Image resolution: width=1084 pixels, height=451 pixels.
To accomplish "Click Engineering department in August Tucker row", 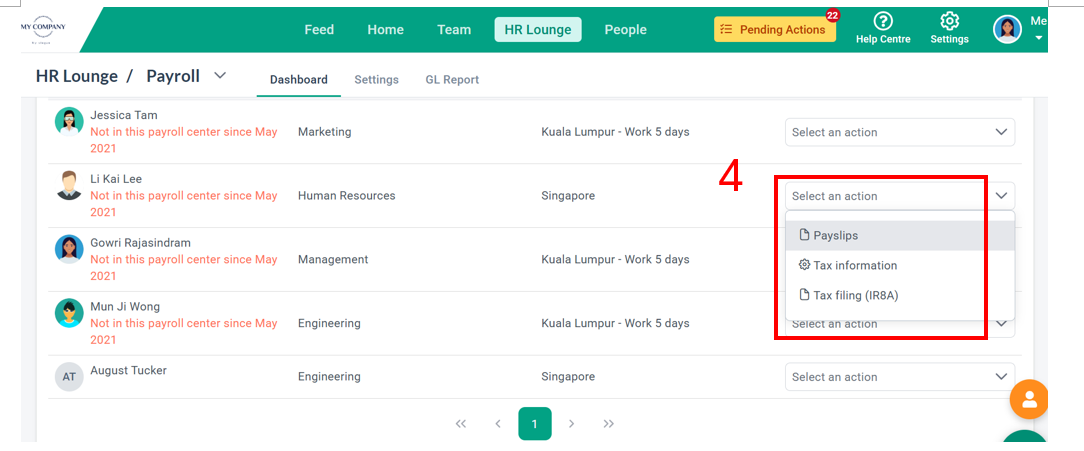I will point(329,377).
